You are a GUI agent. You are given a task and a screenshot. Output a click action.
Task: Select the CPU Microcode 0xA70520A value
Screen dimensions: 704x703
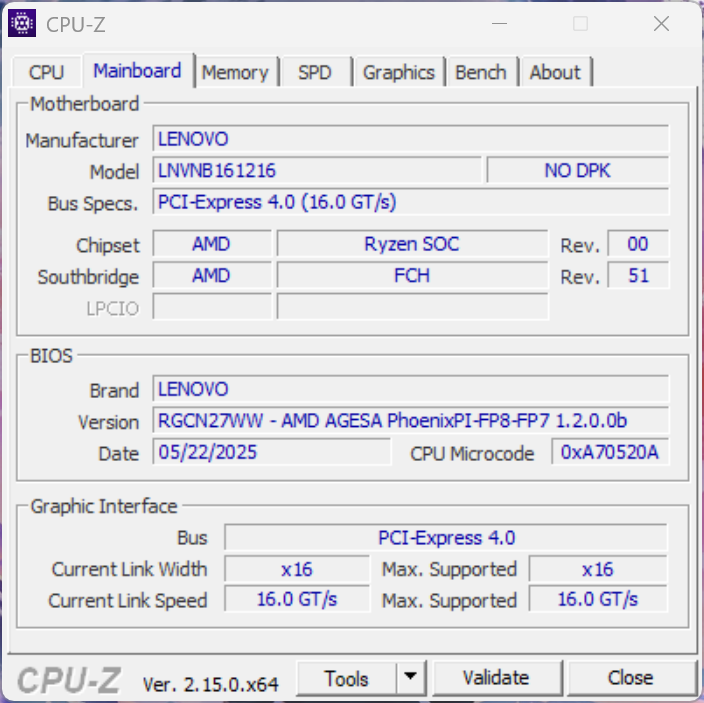[x=610, y=452]
